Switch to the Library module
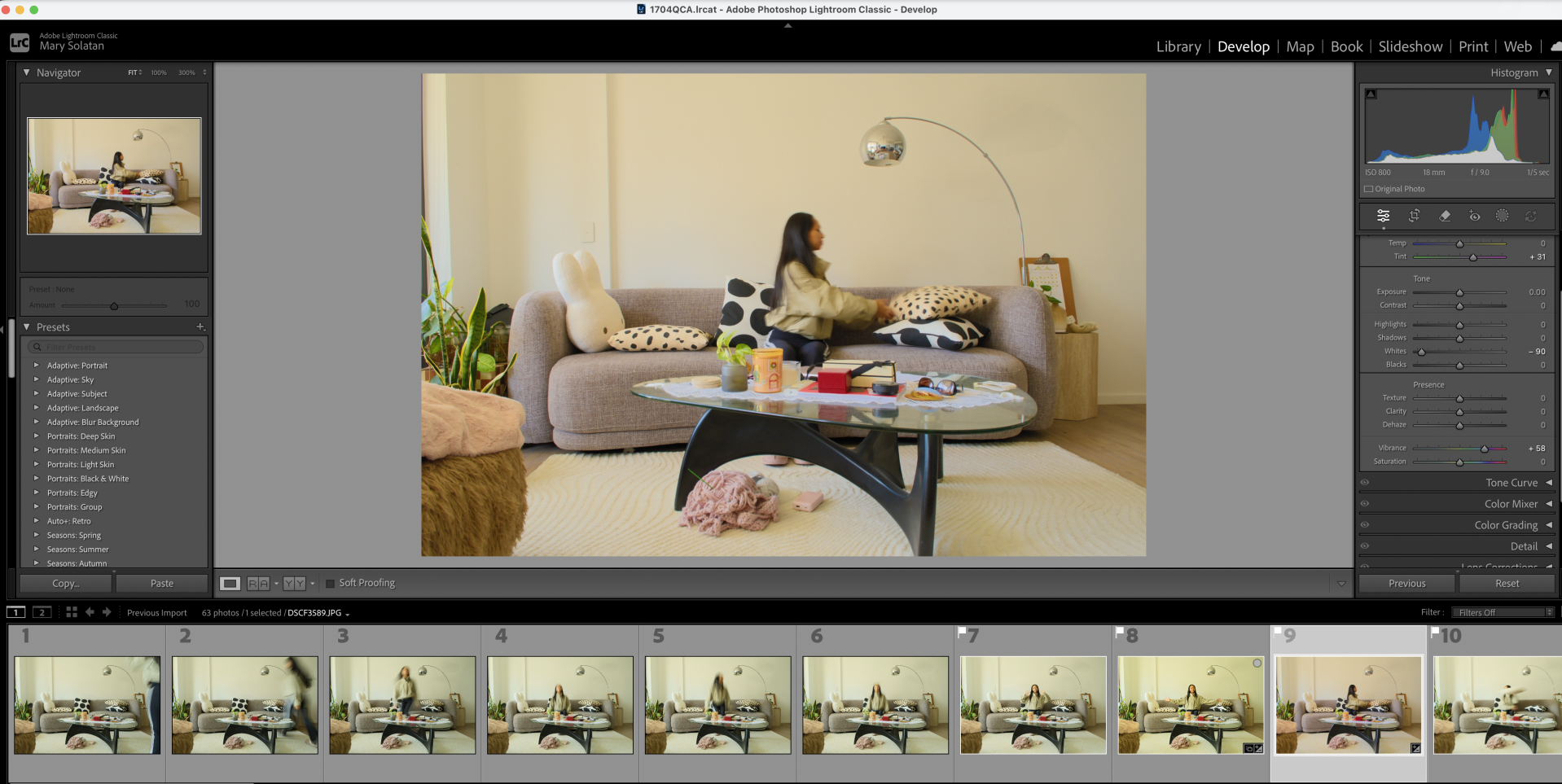Image resolution: width=1562 pixels, height=784 pixels. [1178, 47]
